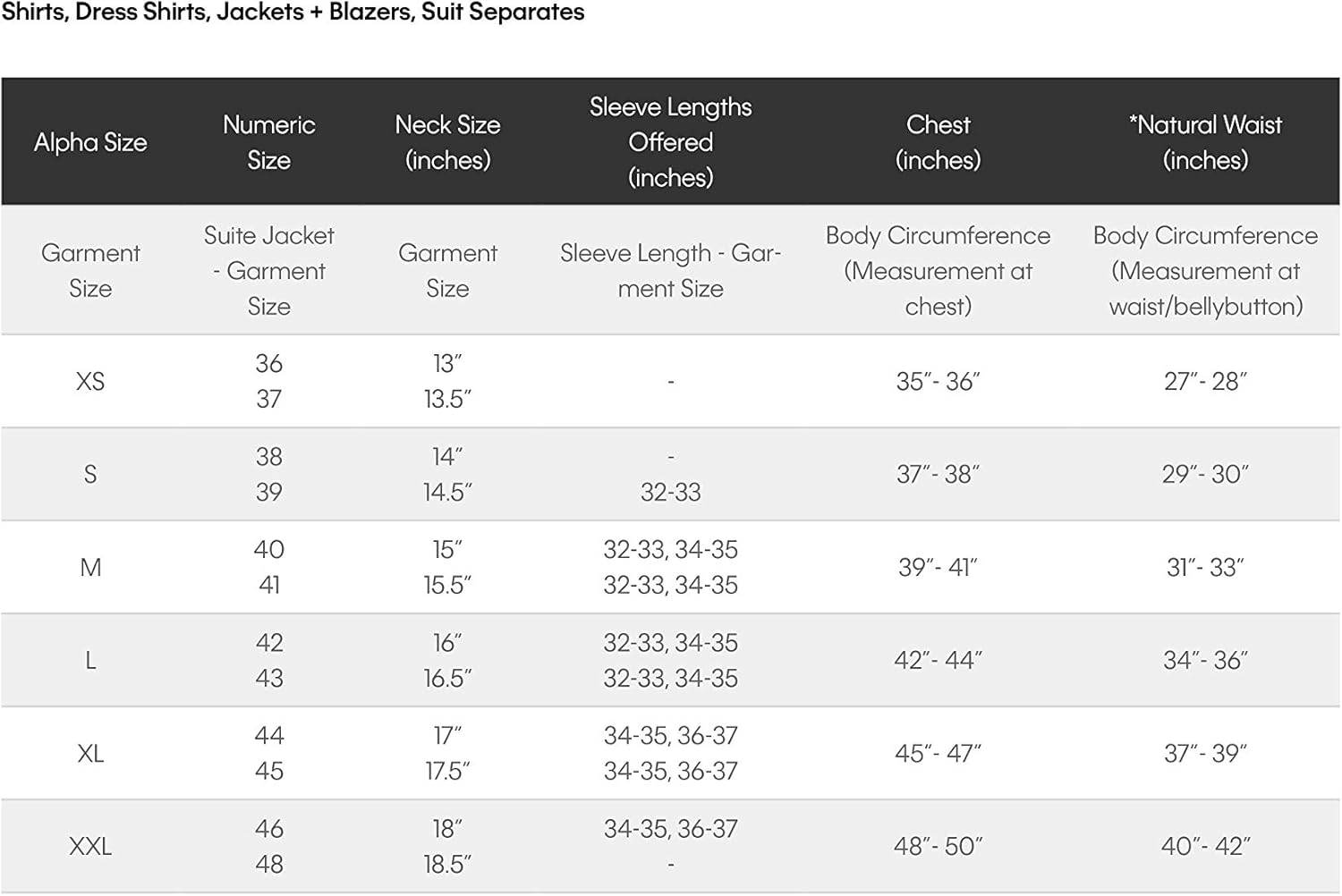Select the XS alpha size cell
1342x896 pixels.
click(x=90, y=382)
